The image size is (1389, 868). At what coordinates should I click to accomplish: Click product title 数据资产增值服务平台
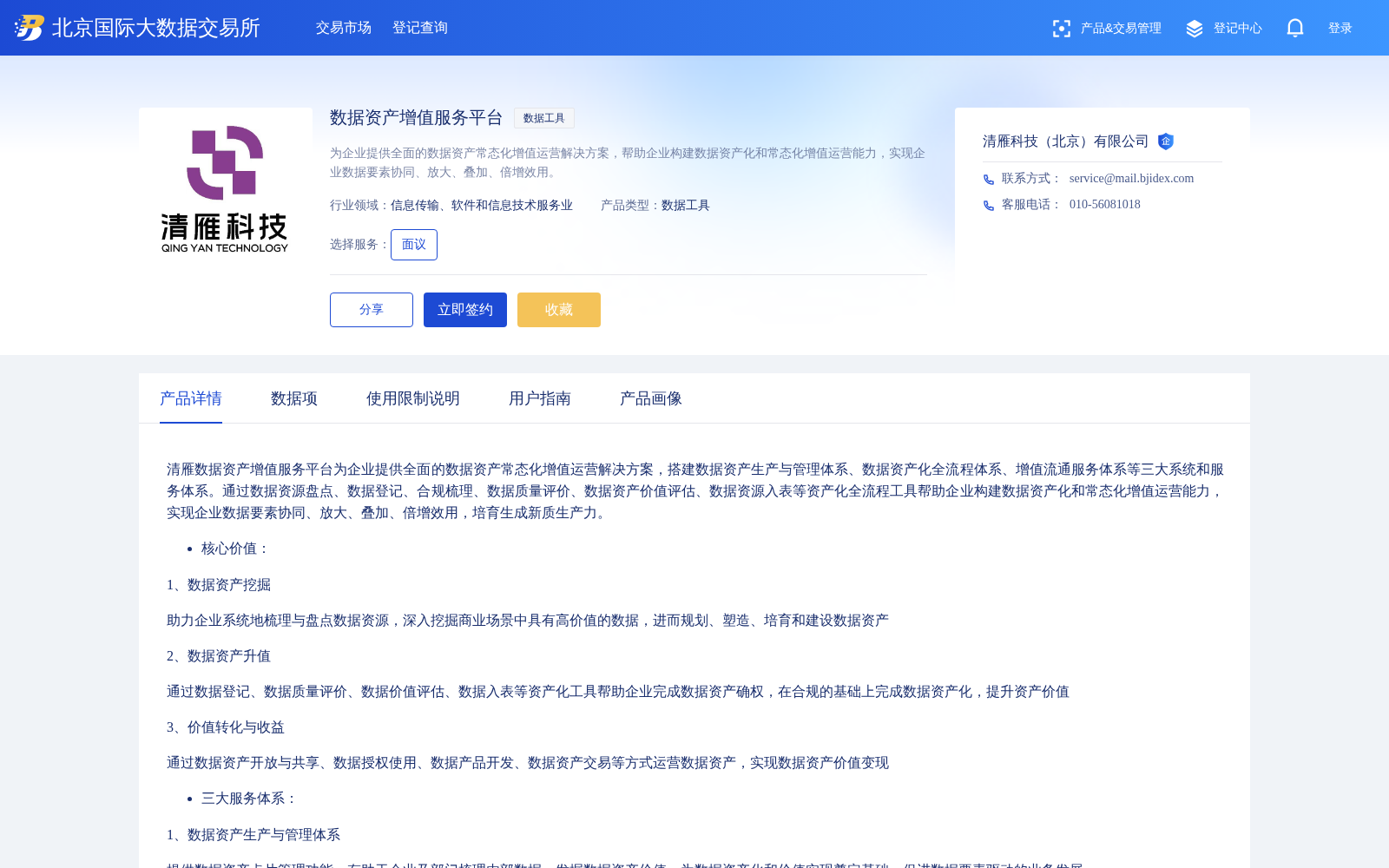[417, 118]
